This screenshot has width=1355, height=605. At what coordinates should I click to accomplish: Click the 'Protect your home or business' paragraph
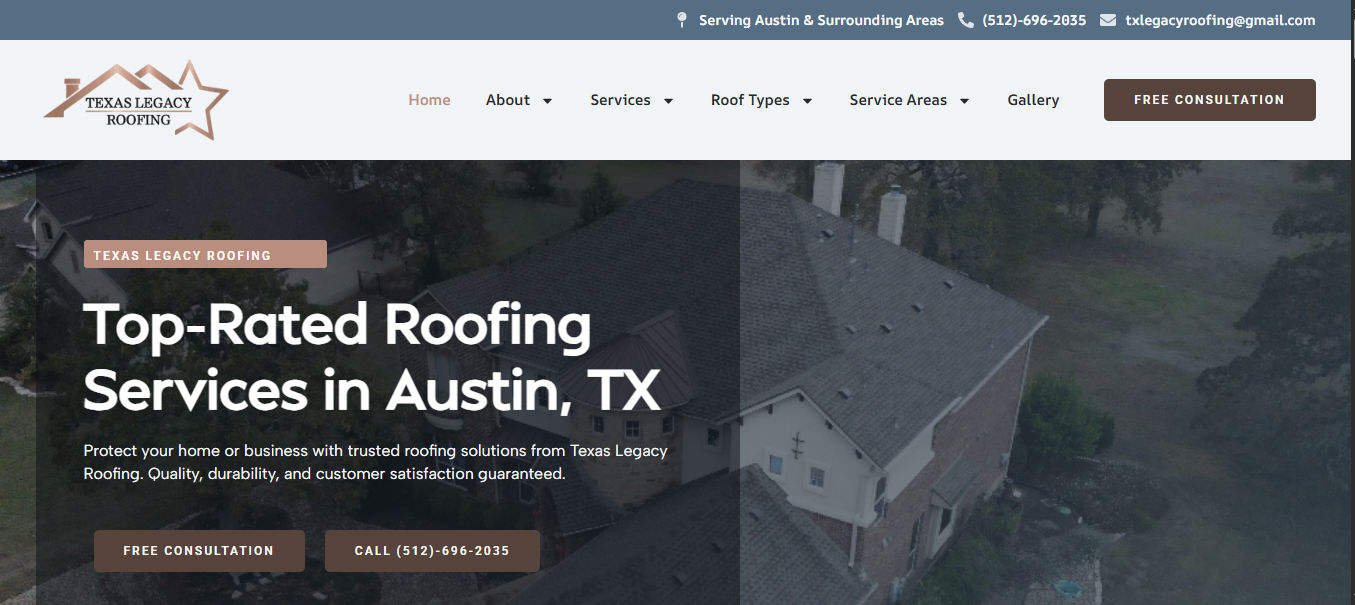point(375,462)
